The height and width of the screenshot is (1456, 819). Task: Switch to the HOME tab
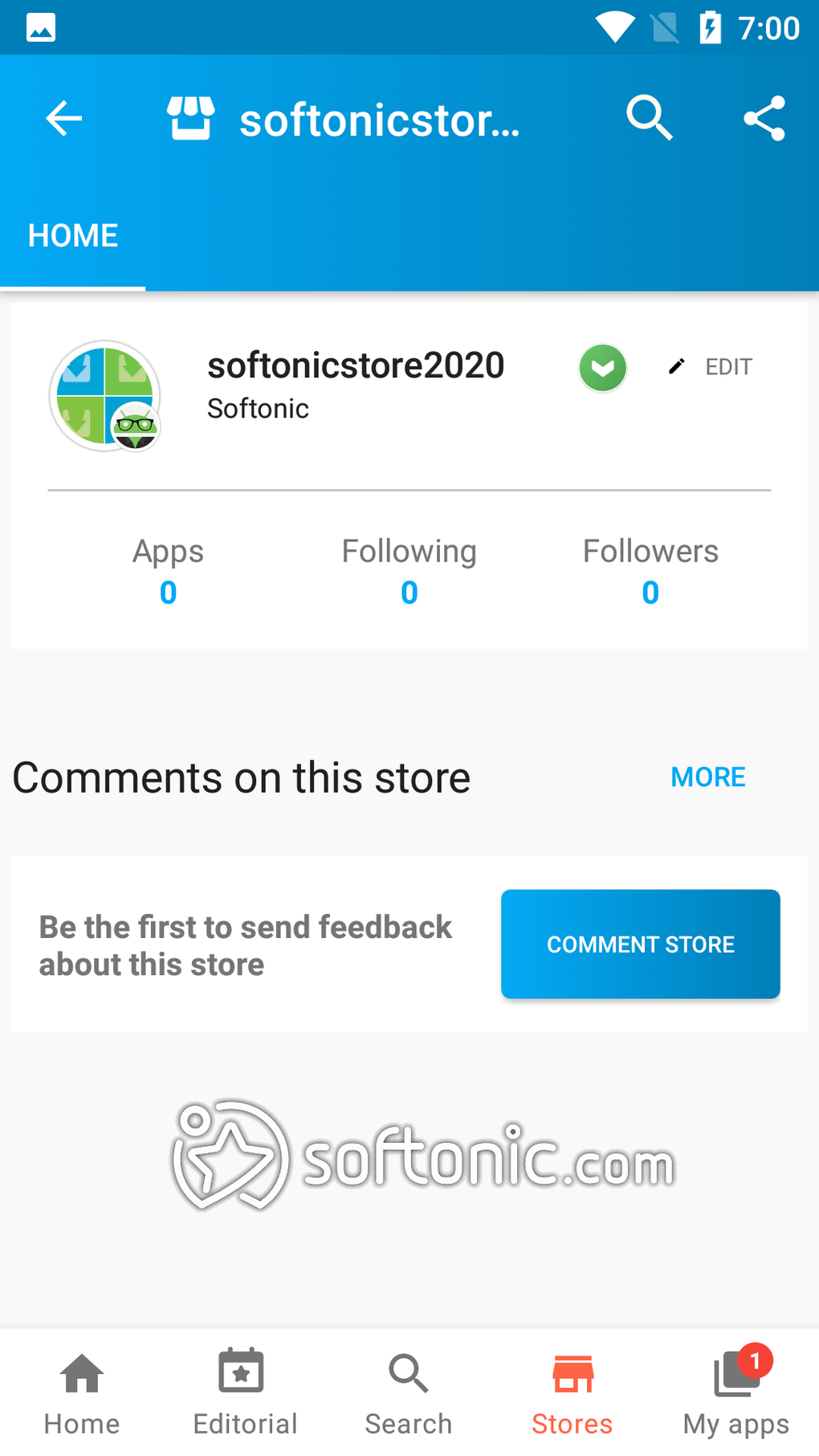73,236
